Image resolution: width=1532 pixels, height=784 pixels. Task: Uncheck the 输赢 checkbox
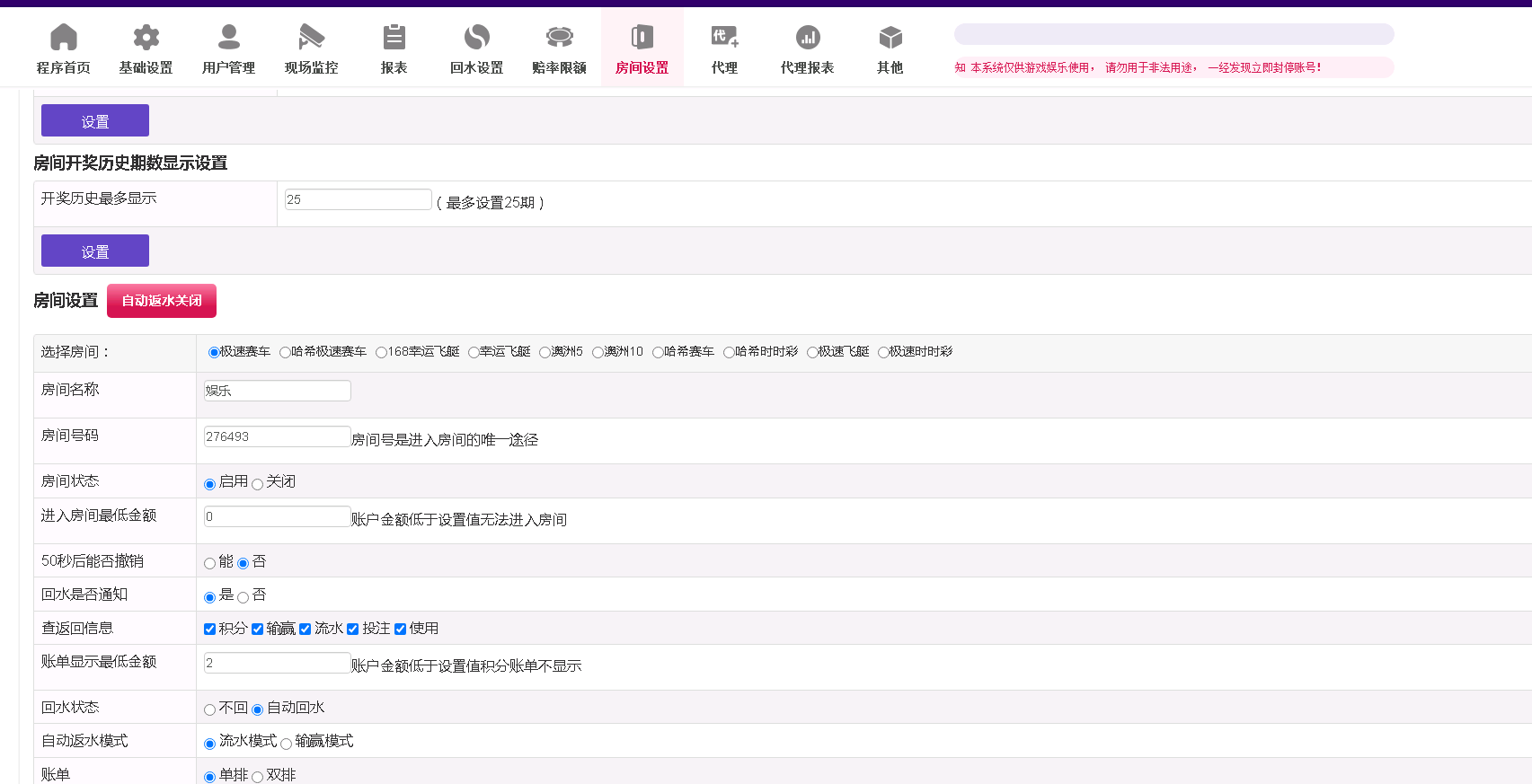click(258, 630)
